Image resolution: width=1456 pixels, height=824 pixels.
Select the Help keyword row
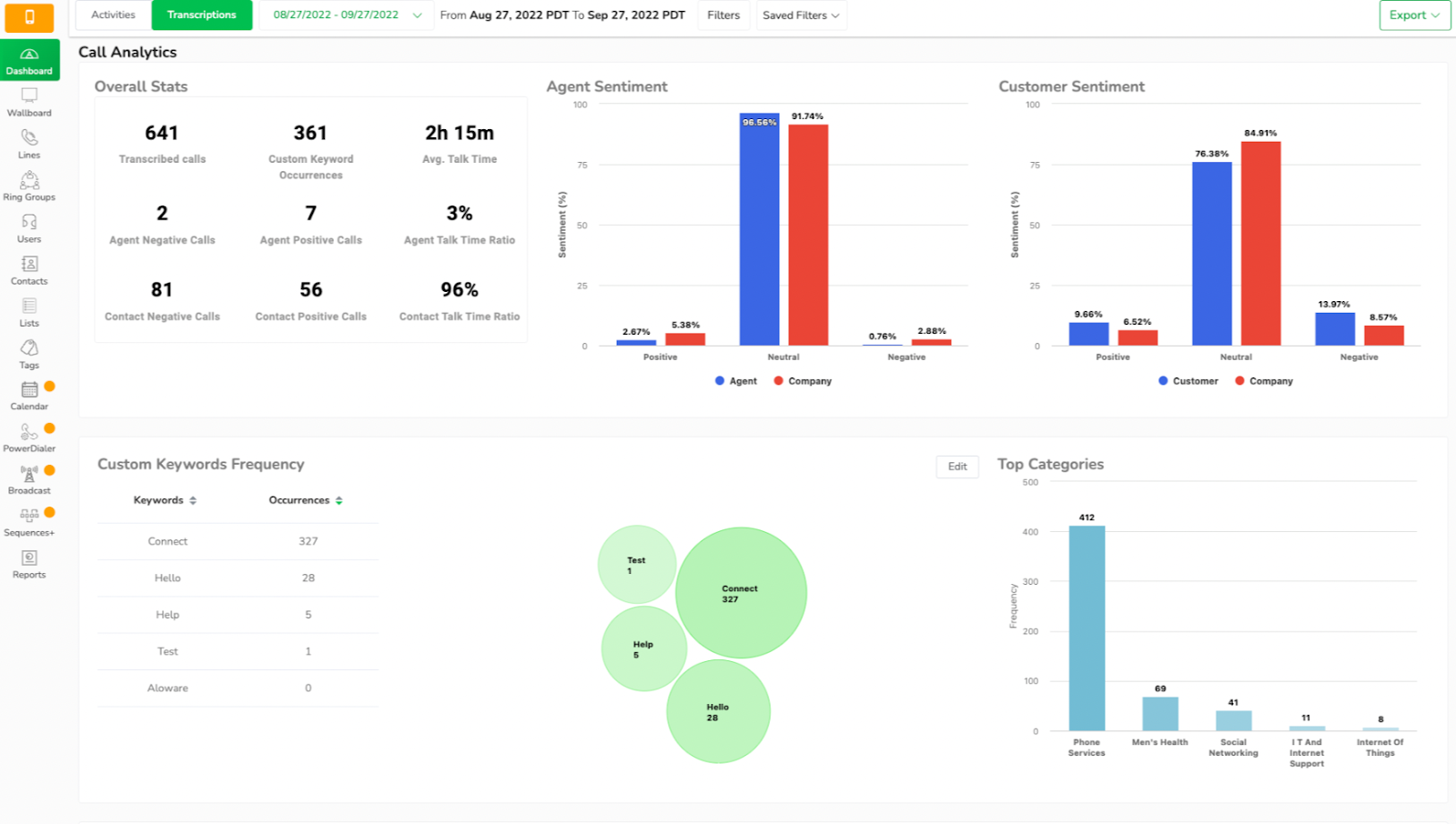pos(238,615)
